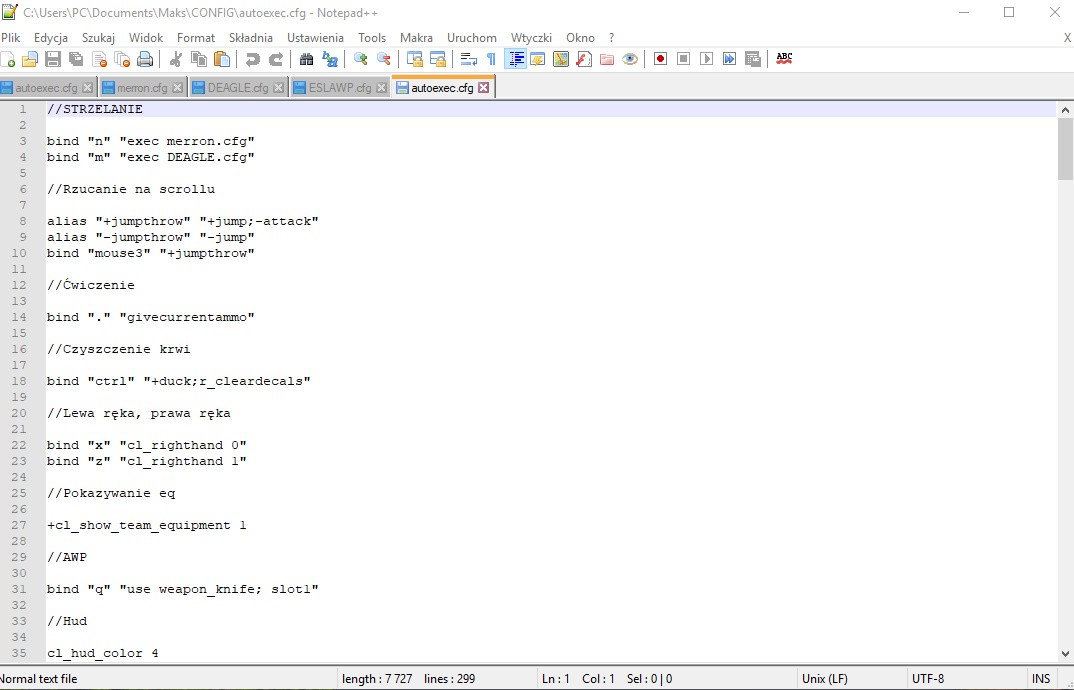Open the Wtyczki menu

coord(531,38)
